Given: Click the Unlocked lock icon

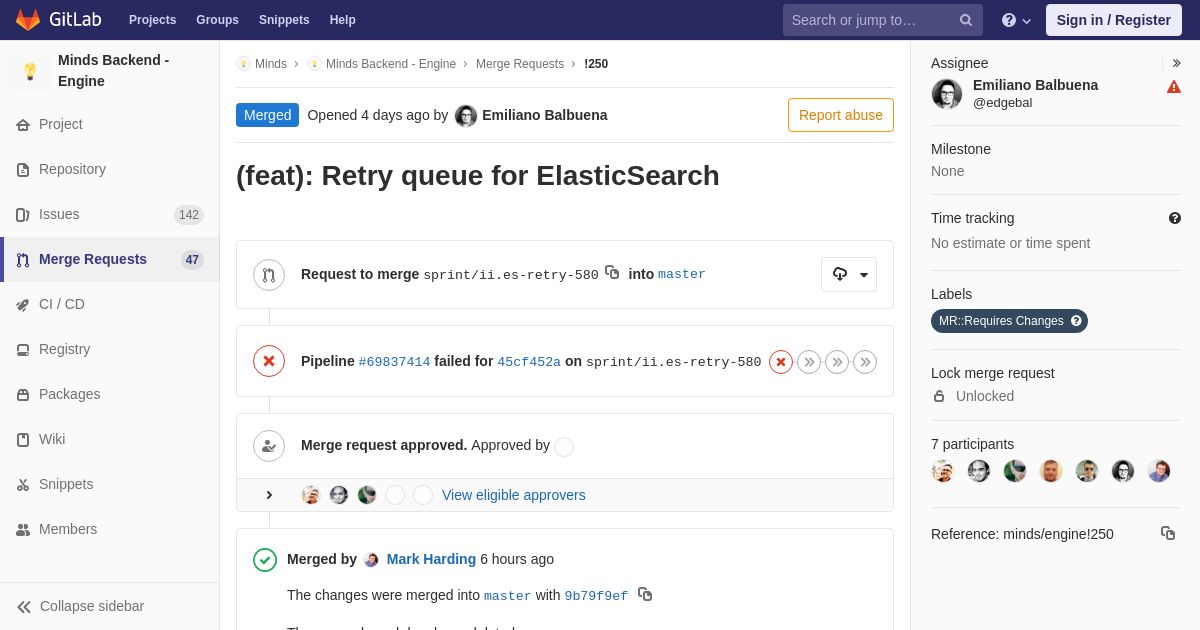Looking at the screenshot, I should click(939, 396).
